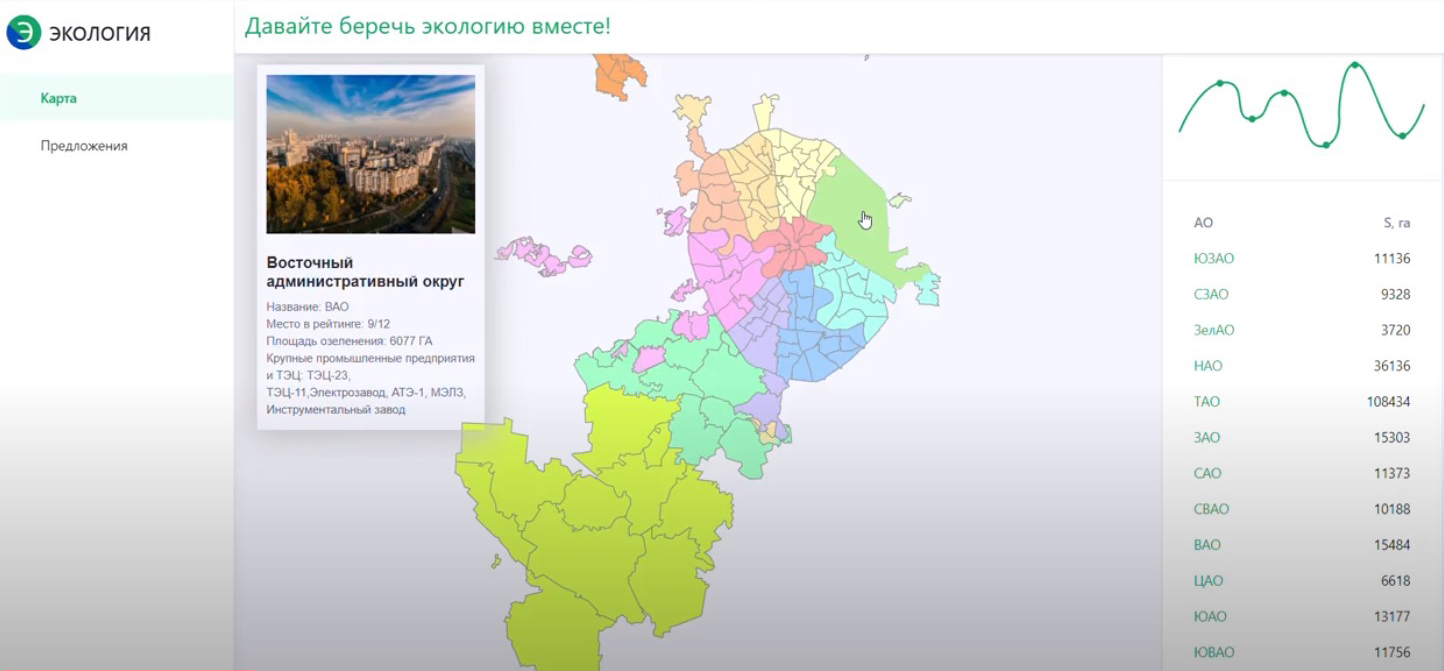Select the ЗАО district link
This screenshot has height=671, width=1444.
point(1206,437)
